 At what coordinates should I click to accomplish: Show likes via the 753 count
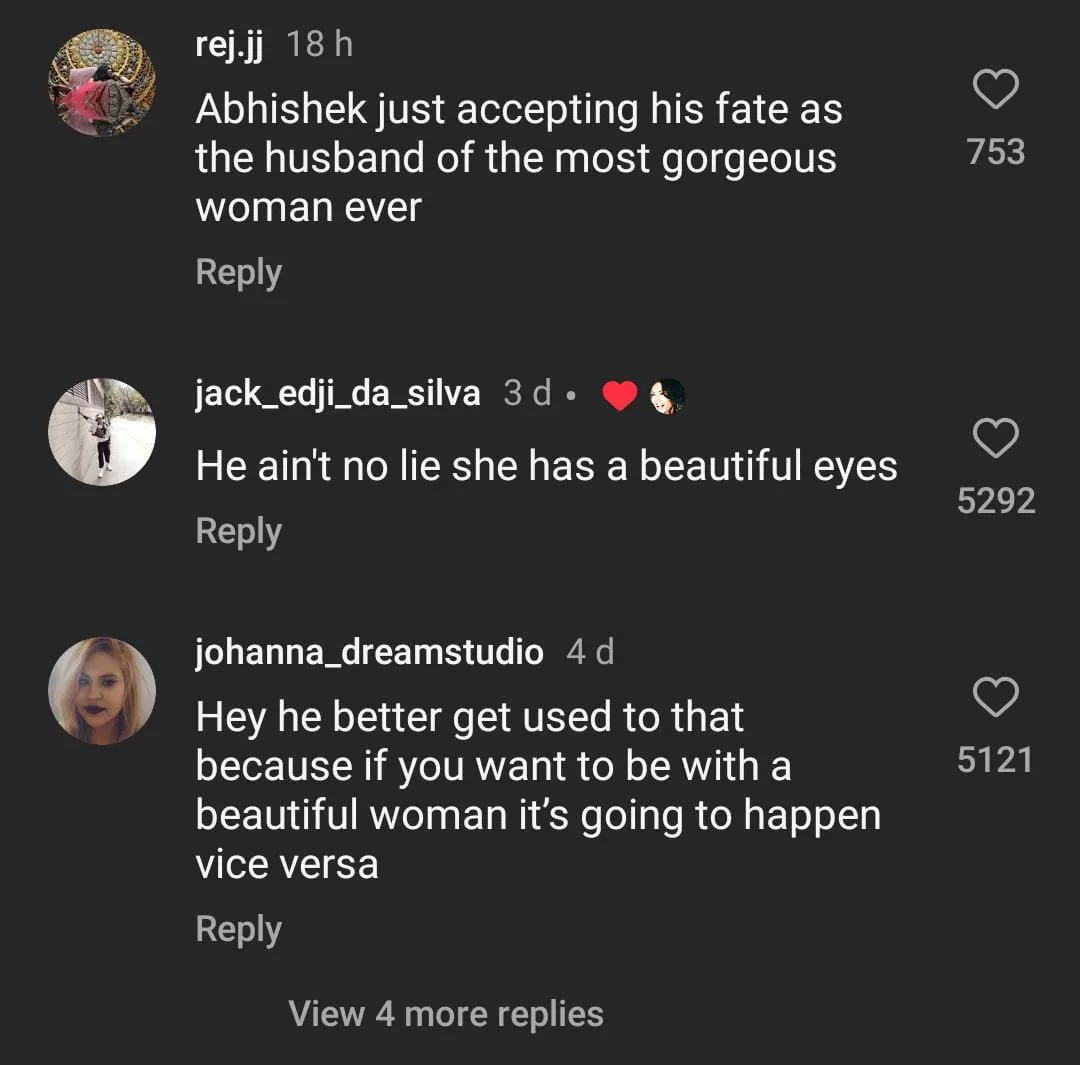[995, 152]
